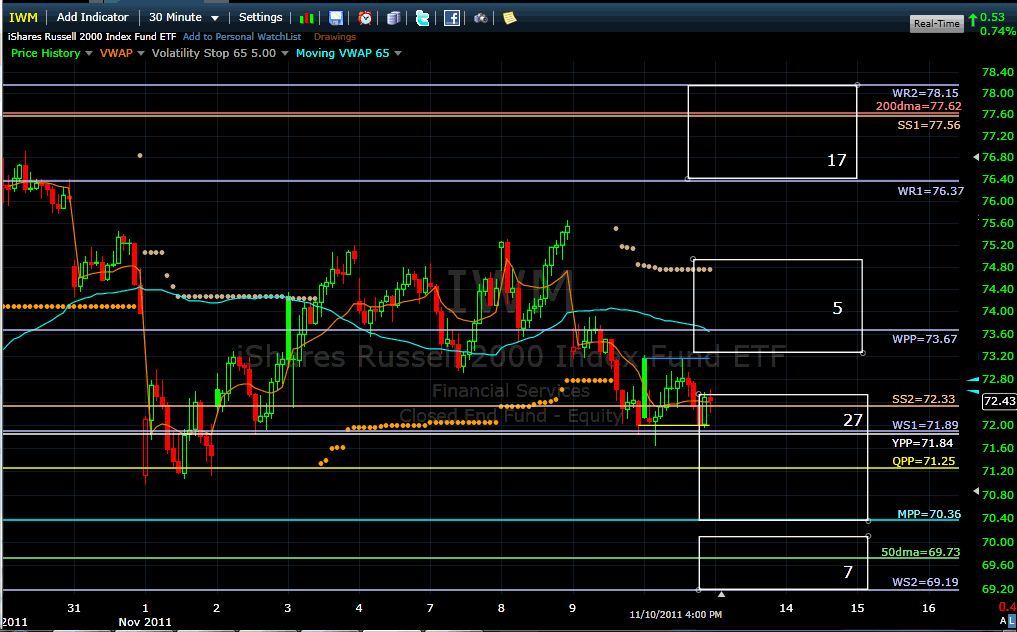
Task: Click the Add Indicator button
Action: (93, 18)
